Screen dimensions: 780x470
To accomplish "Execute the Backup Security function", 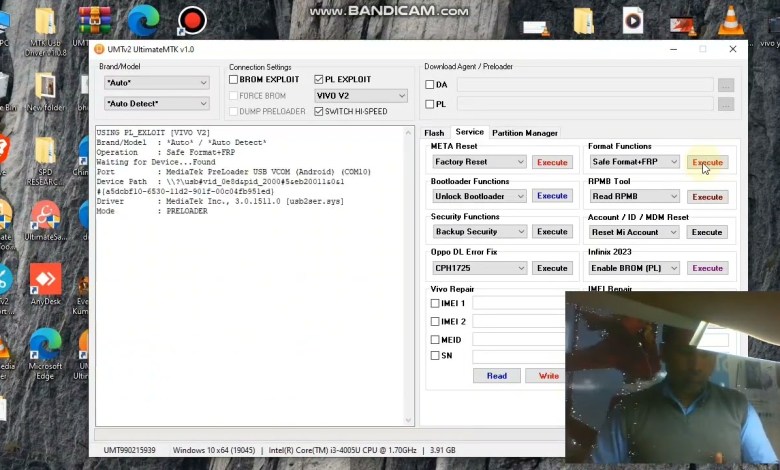I will tap(552, 232).
